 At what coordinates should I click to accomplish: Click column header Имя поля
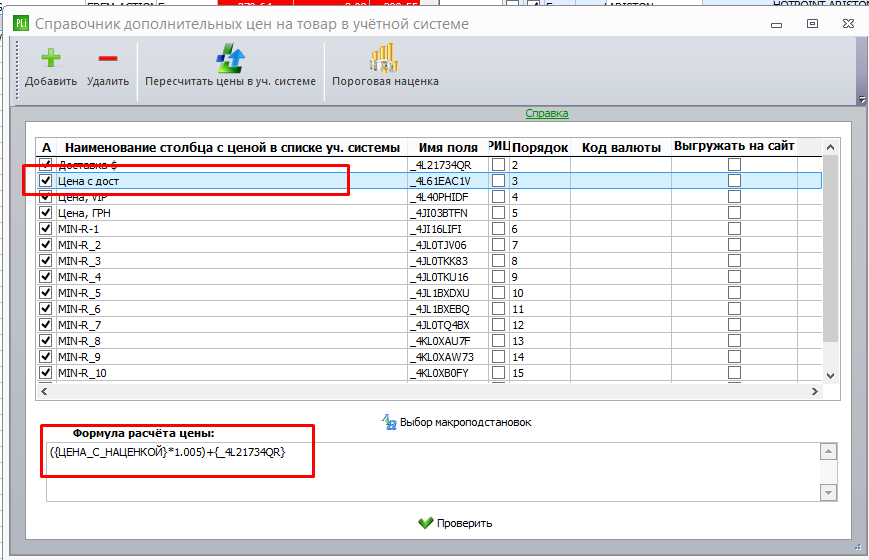tap(448, 147)
